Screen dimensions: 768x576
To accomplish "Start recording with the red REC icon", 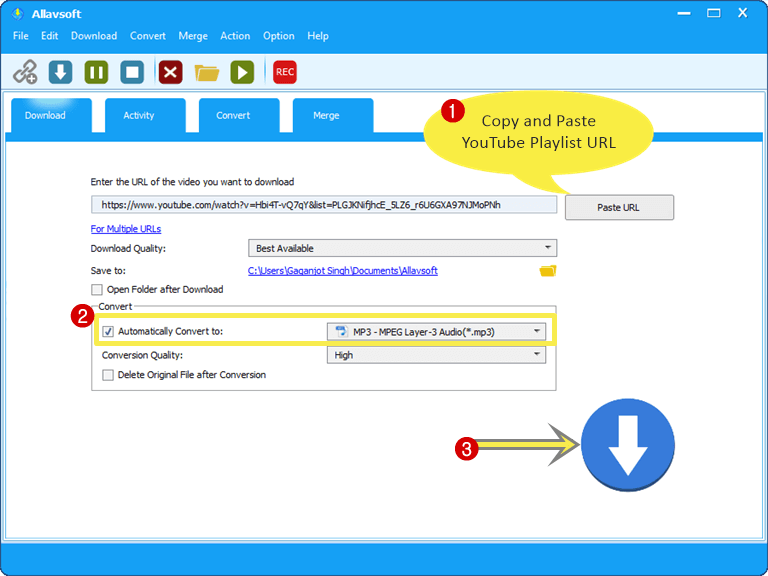I will (285, 72).
